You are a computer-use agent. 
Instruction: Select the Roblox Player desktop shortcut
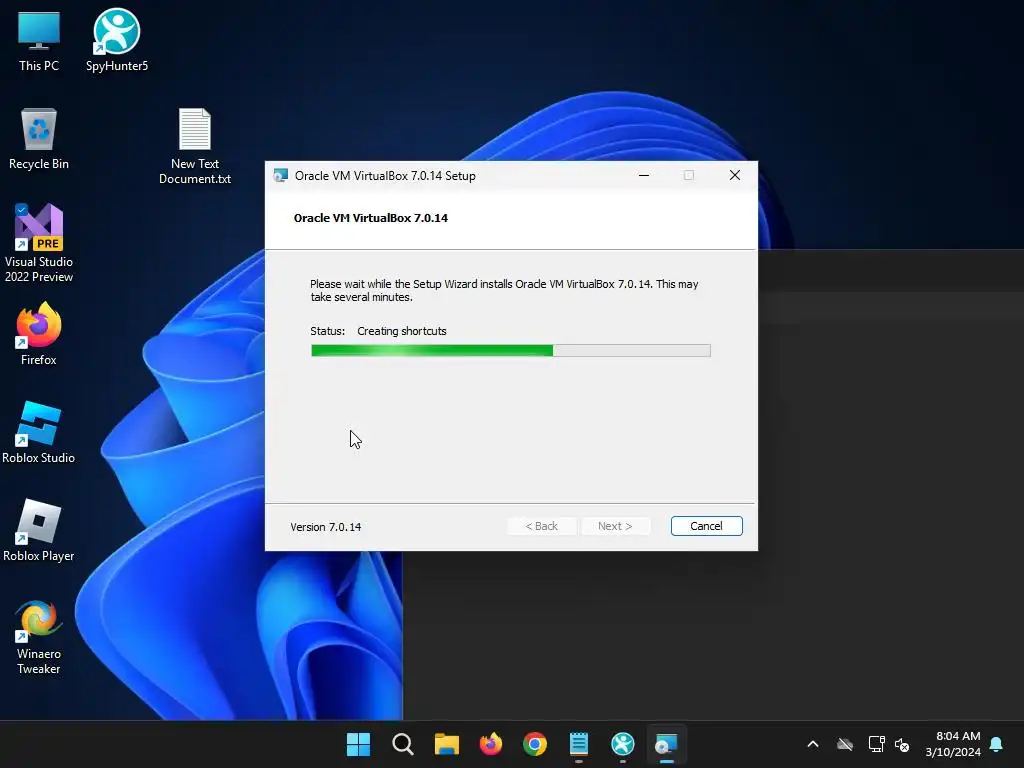[x=39, y=530]
